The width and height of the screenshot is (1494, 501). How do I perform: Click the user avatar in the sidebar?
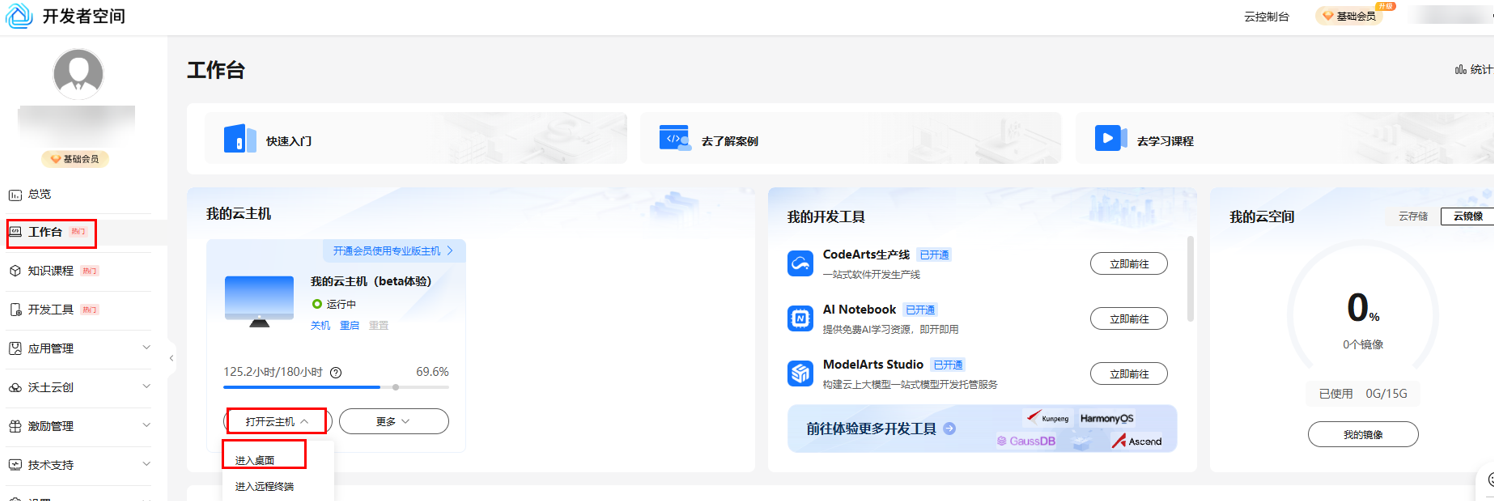click(78, 74)
